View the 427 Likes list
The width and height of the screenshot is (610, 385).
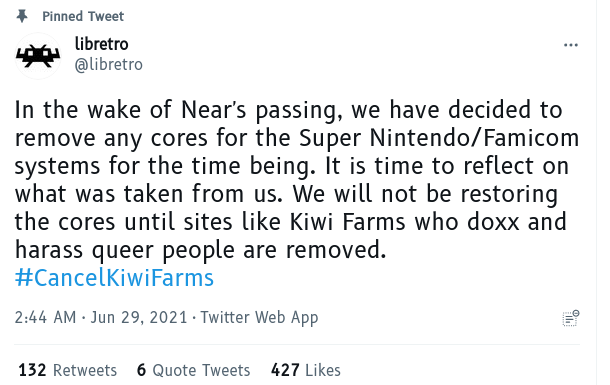coord(306,370)
